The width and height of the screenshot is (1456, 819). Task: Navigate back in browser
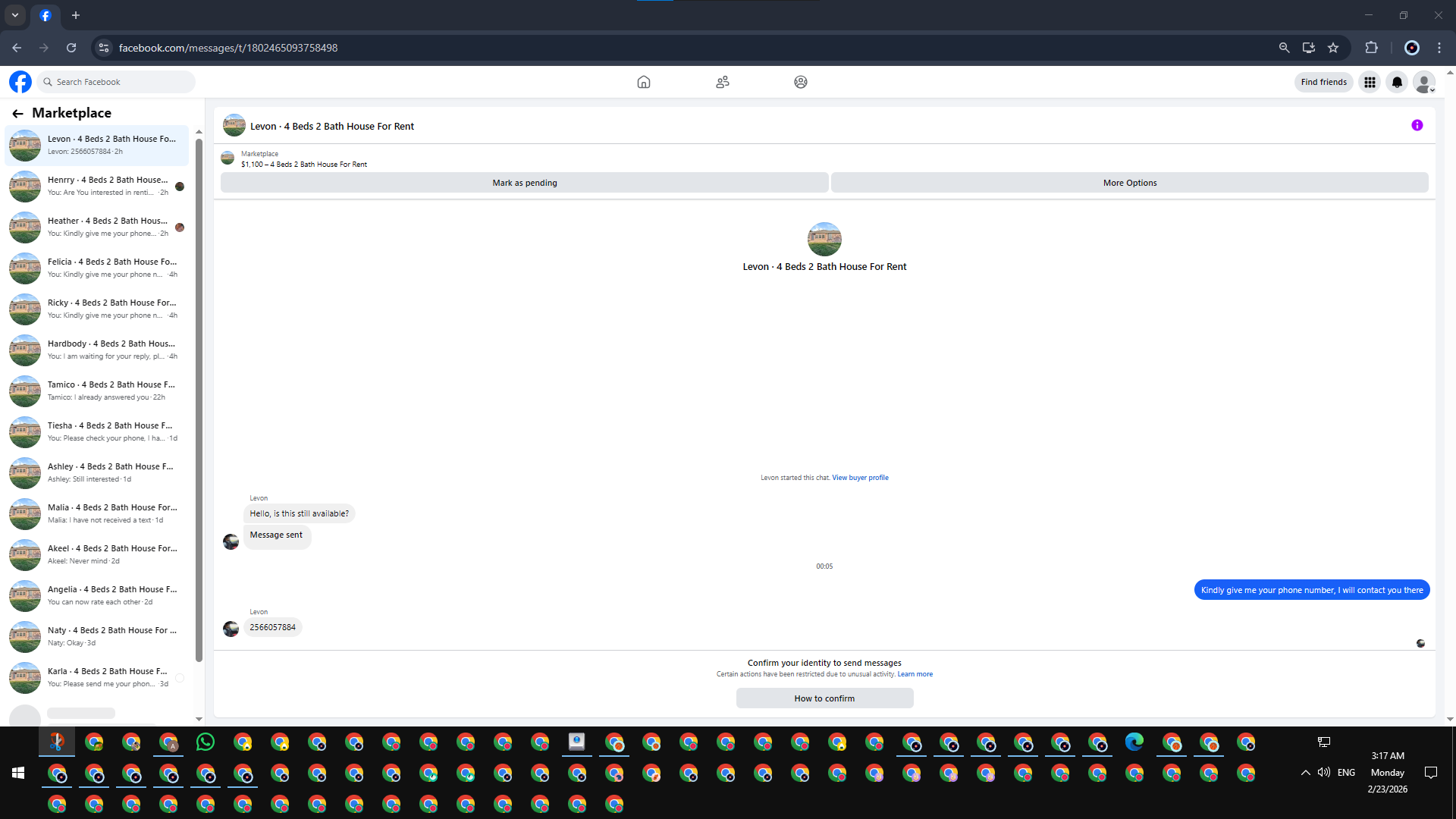pos(17,48)
